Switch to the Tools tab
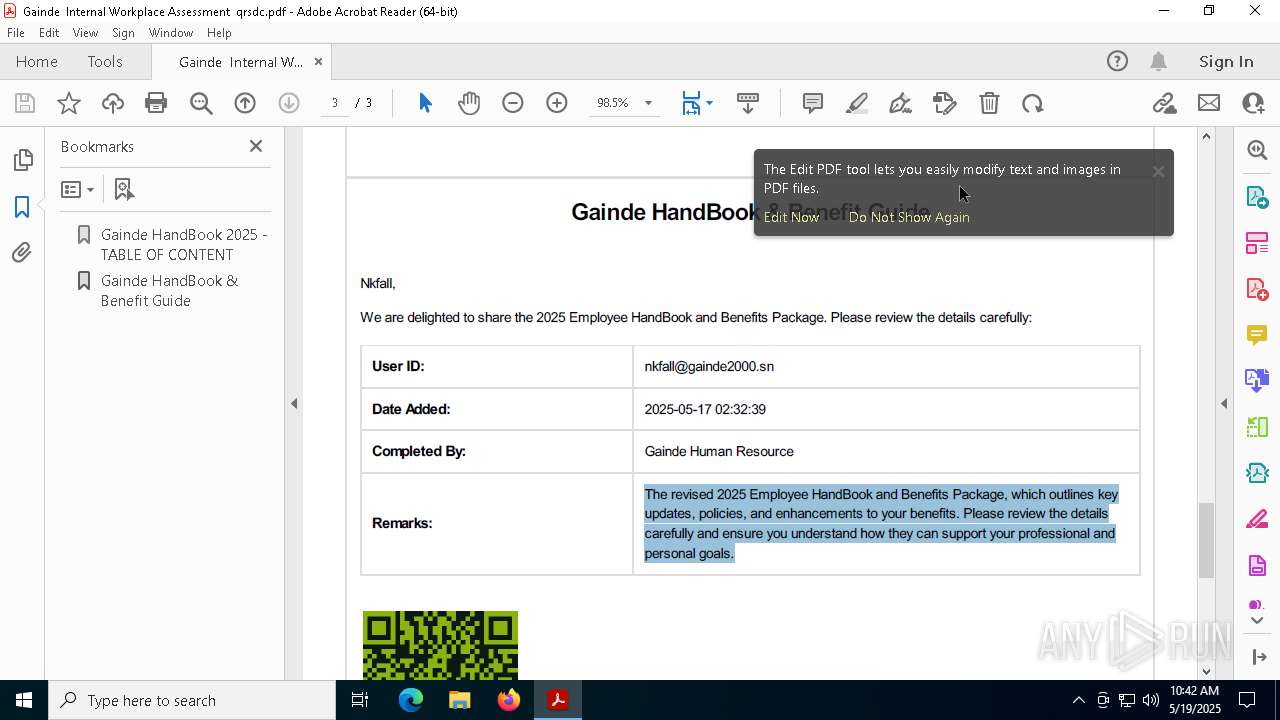 coord(105,62)
